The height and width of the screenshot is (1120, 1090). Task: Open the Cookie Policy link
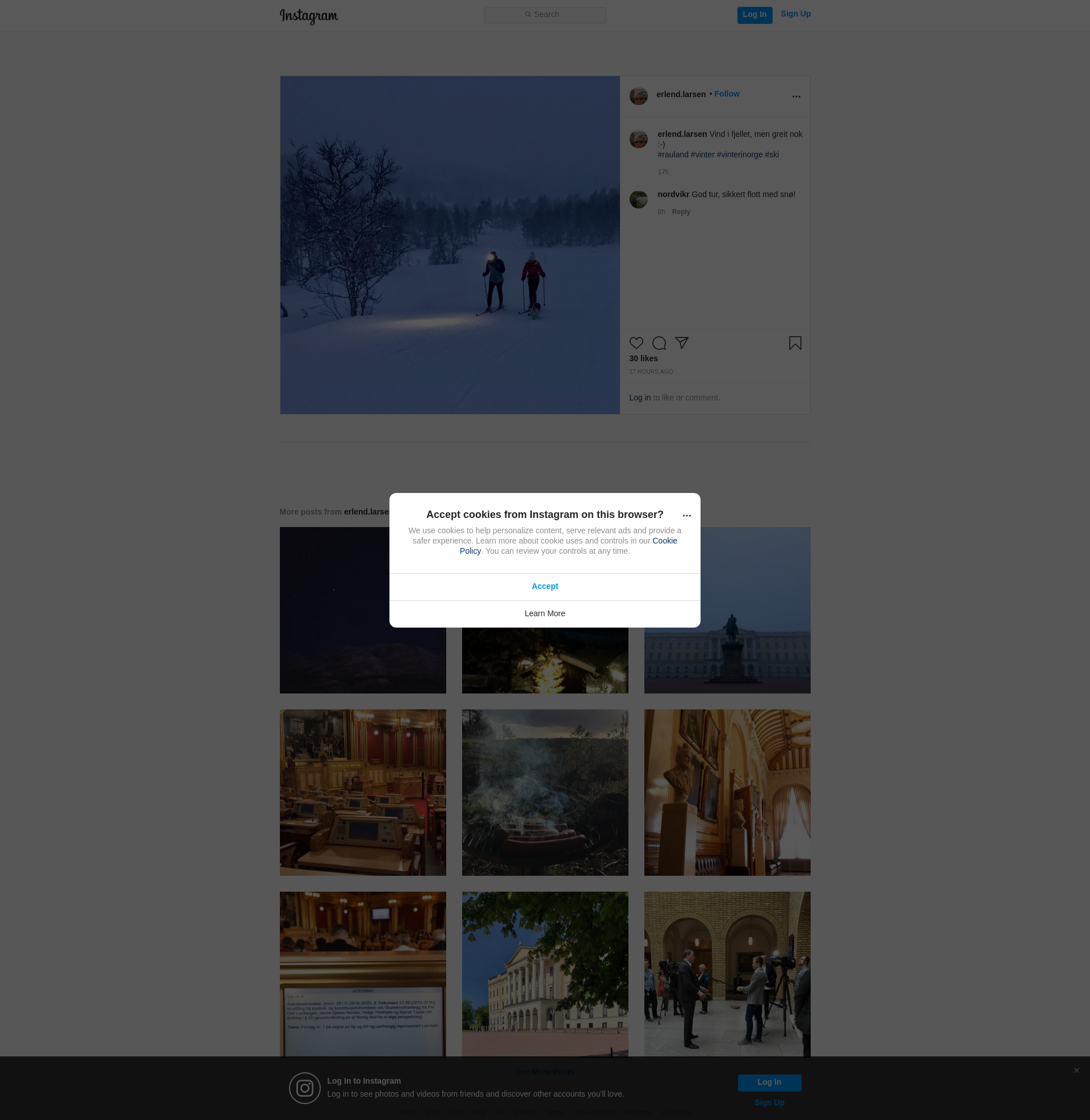[x=664, y=541]
